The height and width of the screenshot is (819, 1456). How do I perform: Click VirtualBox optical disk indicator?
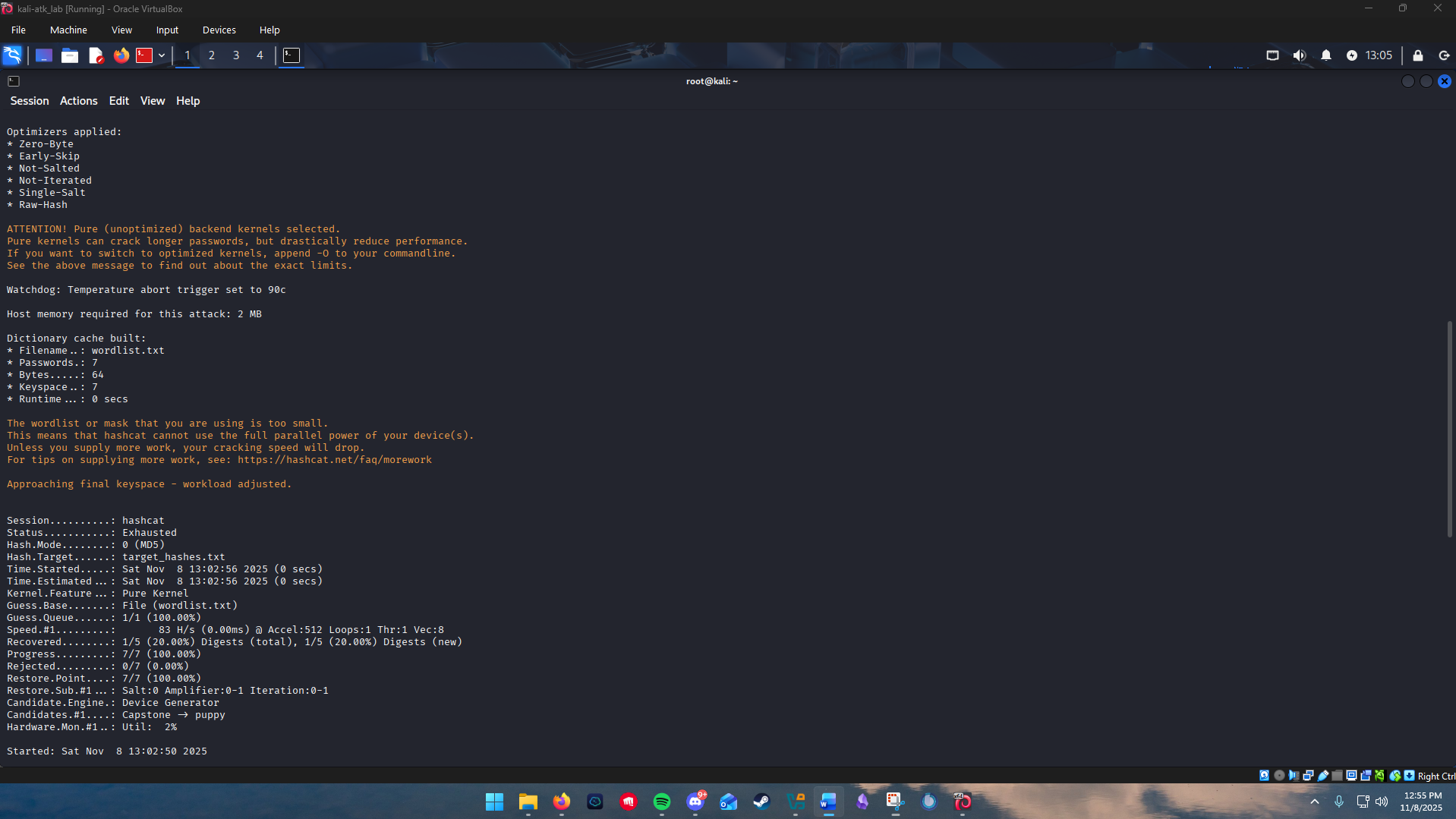[1279, 776]
